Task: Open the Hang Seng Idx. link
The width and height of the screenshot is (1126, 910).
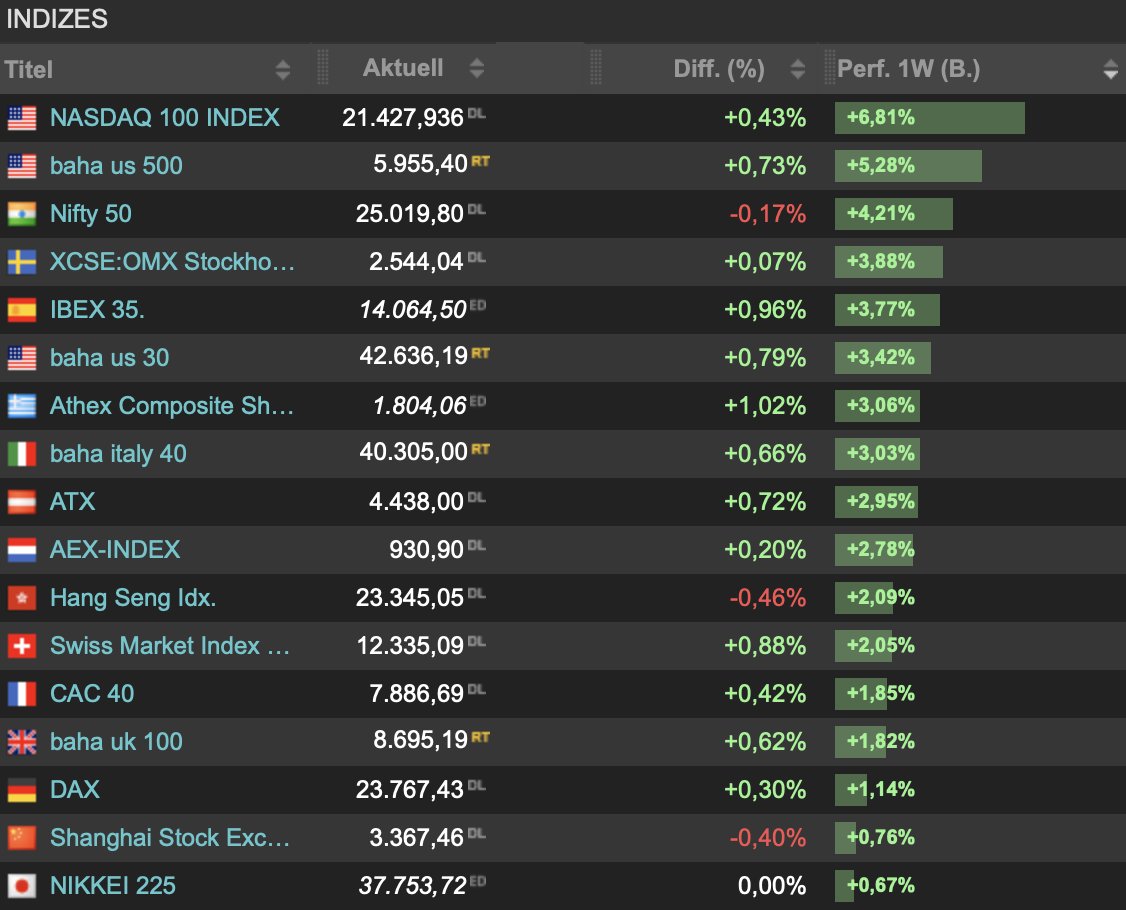Action: [x=133, y=598]
